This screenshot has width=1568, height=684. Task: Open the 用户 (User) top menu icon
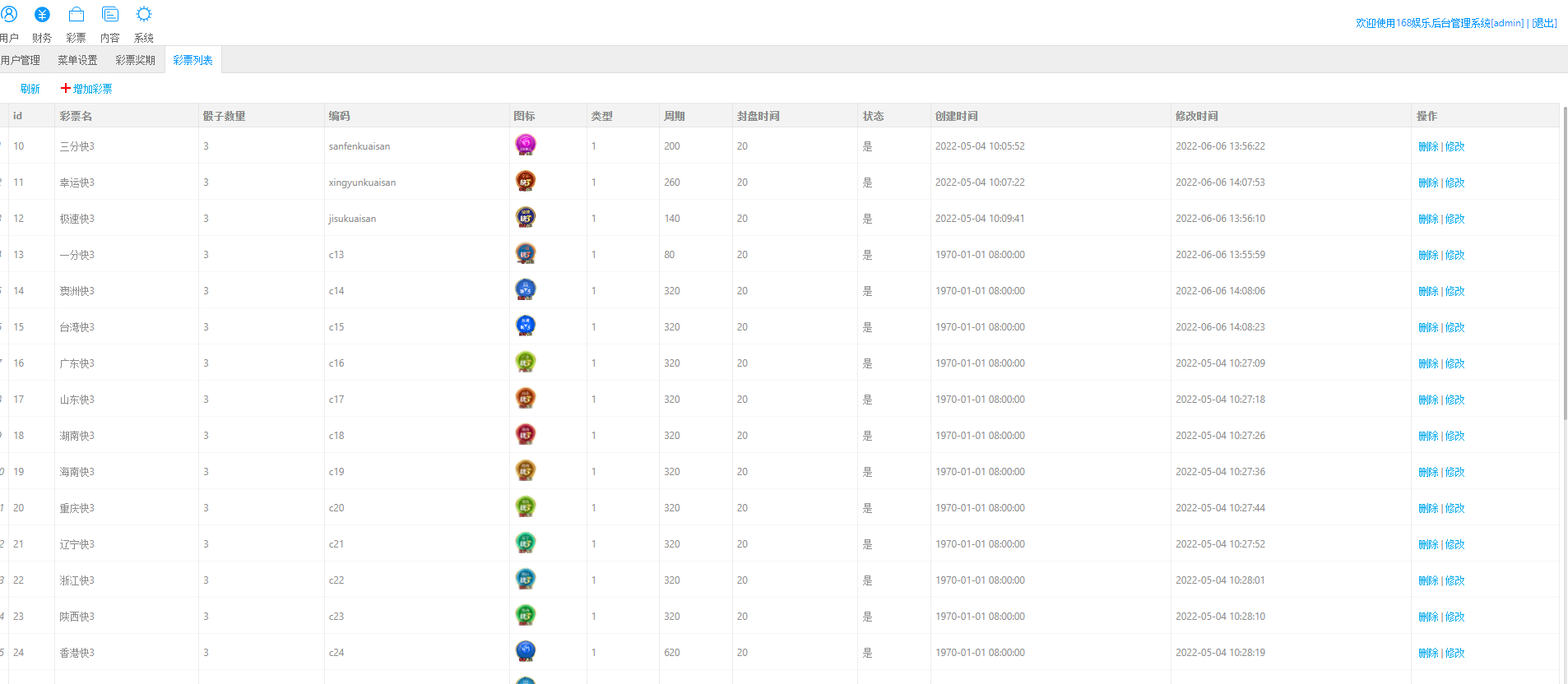[9, 15]
